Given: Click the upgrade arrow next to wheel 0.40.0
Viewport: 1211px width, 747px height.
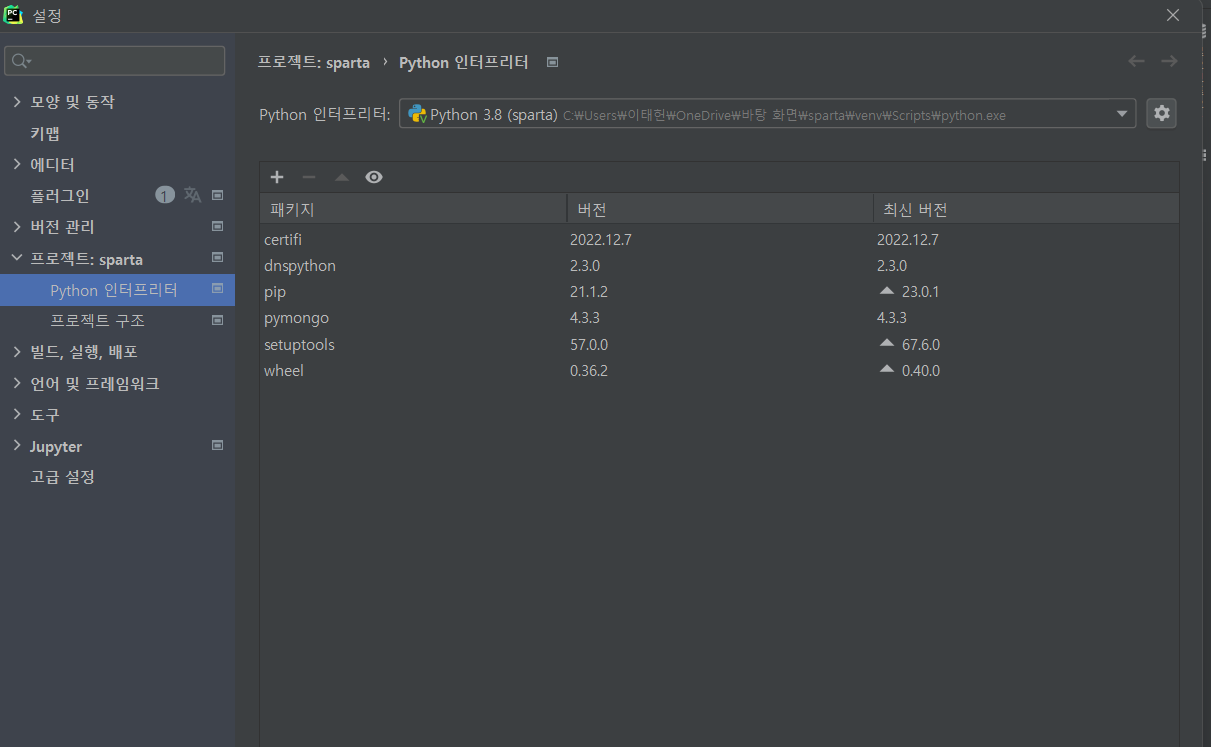Looking at the screenshot, I should coord(886,369).
